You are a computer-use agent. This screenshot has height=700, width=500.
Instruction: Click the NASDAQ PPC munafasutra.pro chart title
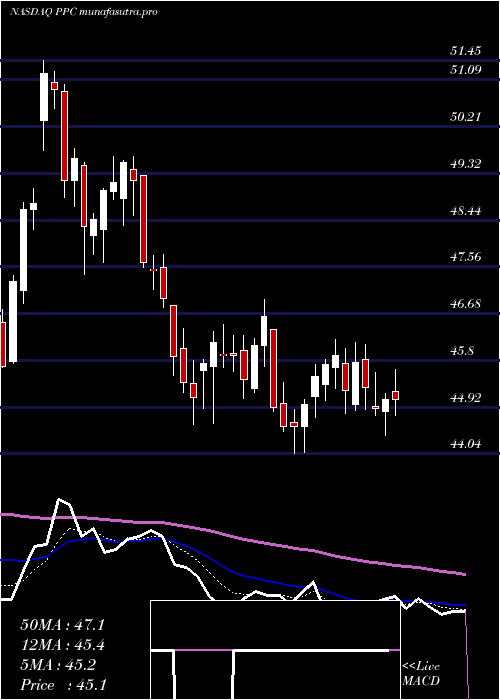click(83, 12)
